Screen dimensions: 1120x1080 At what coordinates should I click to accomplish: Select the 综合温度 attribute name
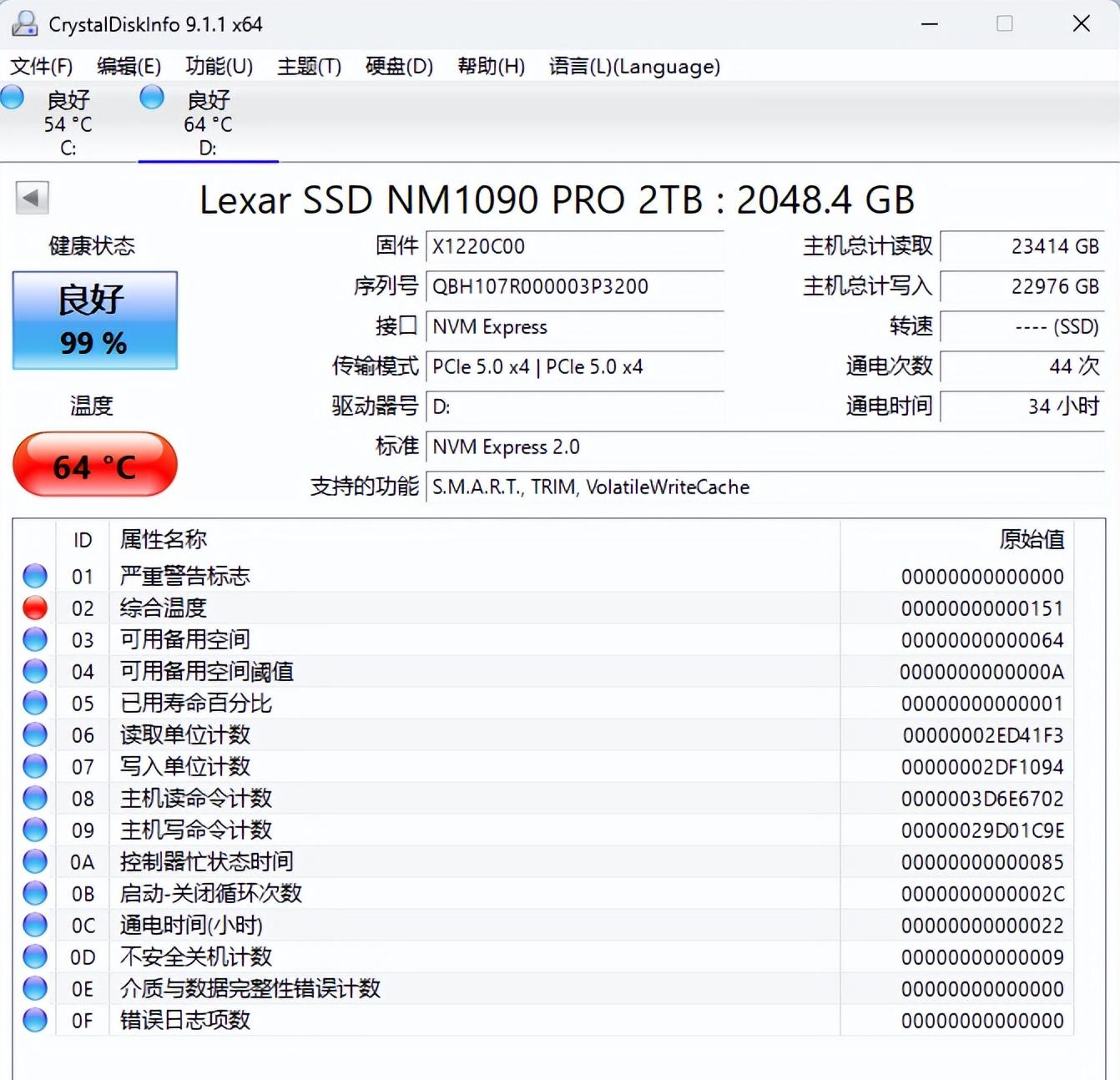click(x=164, y=608)
